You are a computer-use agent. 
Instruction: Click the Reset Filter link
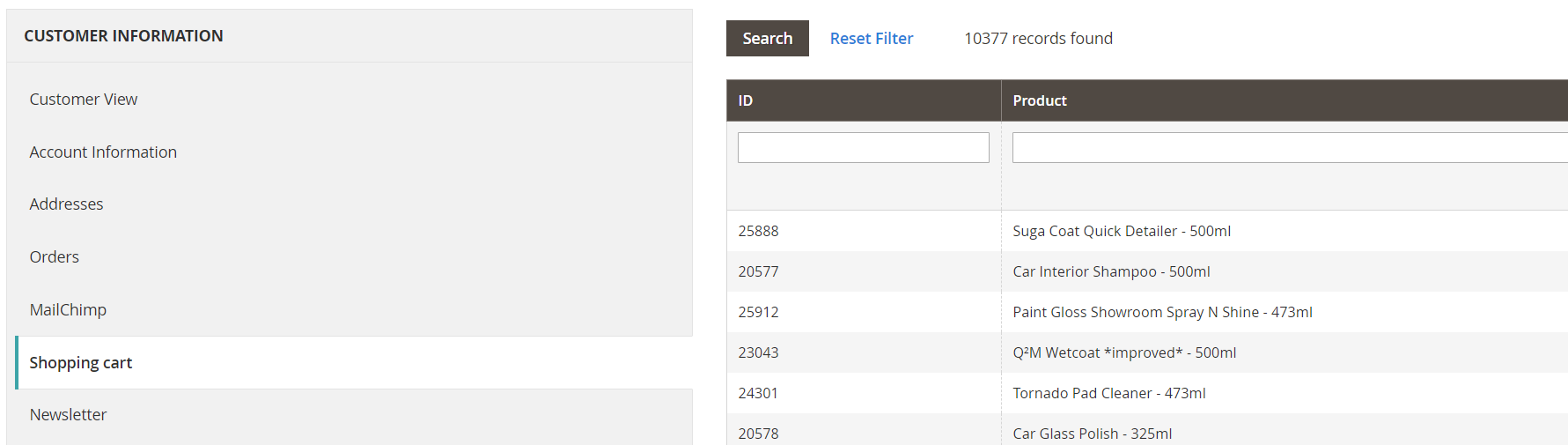(x=872, y=39)
